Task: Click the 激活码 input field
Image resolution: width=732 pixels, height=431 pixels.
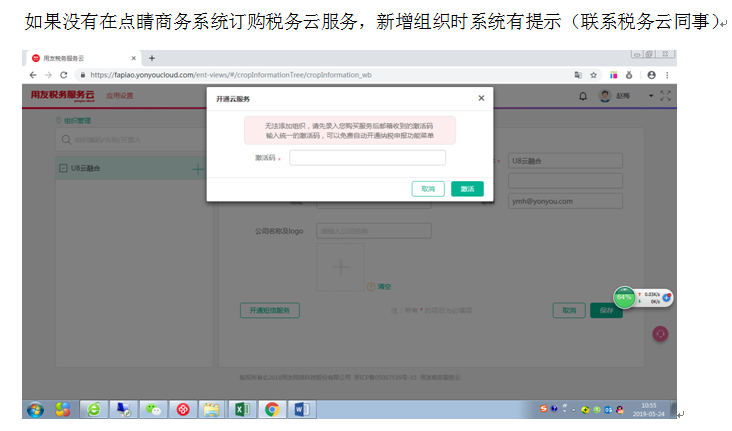Action: pos(367,158)
